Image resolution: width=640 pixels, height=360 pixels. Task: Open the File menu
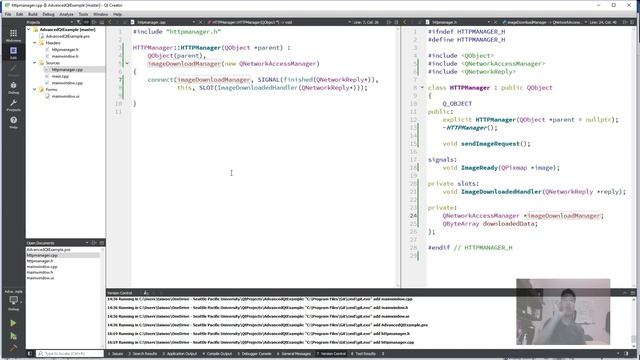pos(8,14)
